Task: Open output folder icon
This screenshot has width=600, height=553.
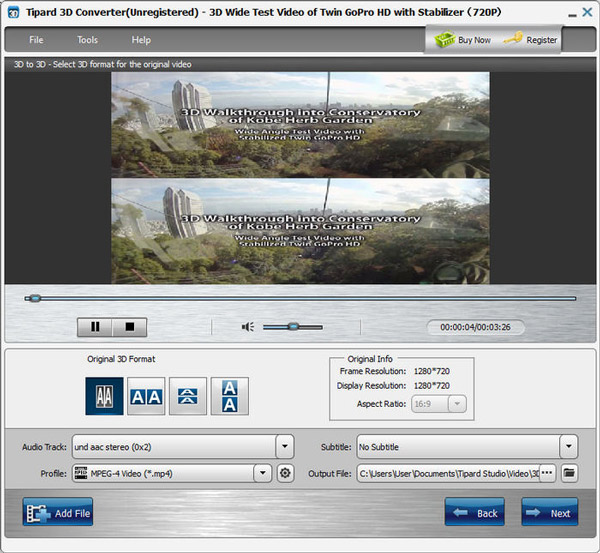Action: [569, 473]
